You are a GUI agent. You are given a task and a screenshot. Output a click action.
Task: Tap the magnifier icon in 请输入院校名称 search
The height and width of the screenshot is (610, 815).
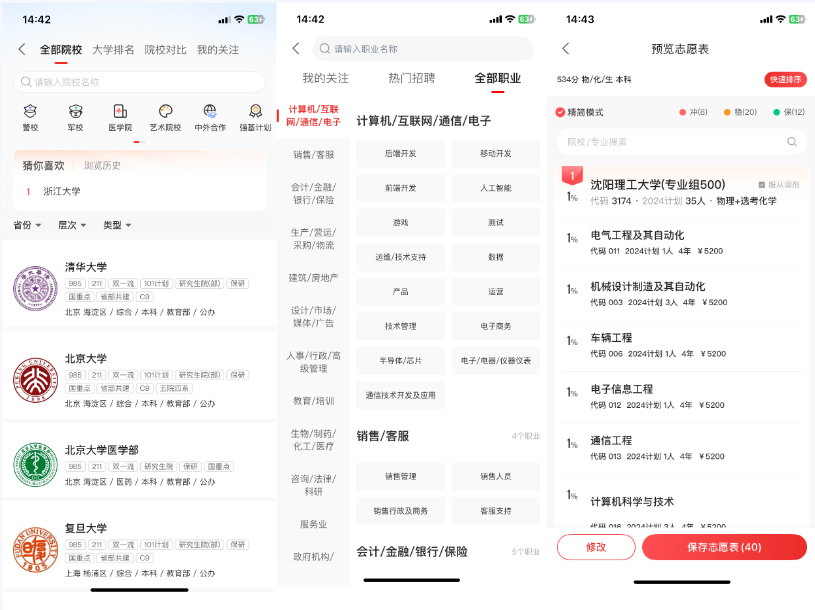click(x=26, y=82)
